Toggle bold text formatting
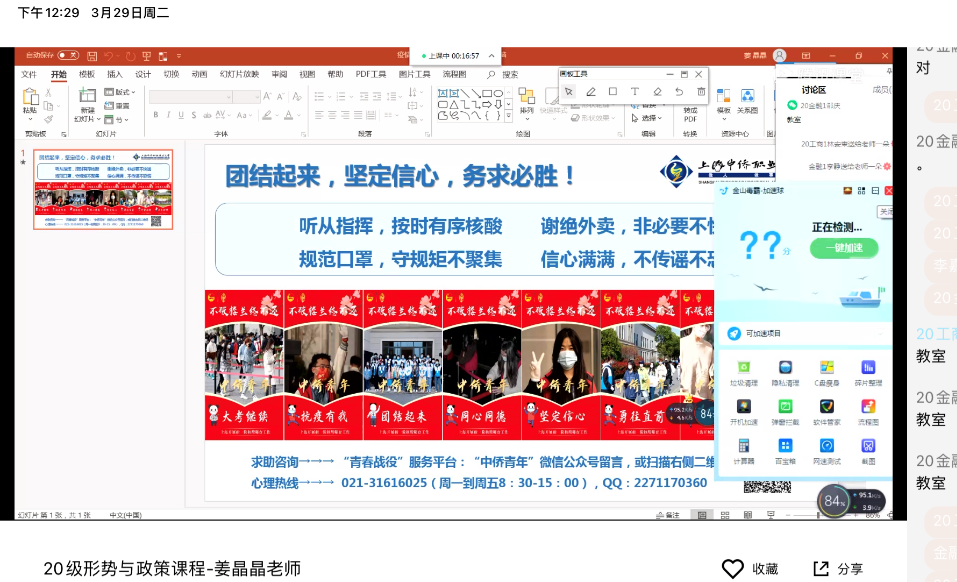The width and height of the screenshot is (957, 582). pyautogui.click(x=157, y=114)
